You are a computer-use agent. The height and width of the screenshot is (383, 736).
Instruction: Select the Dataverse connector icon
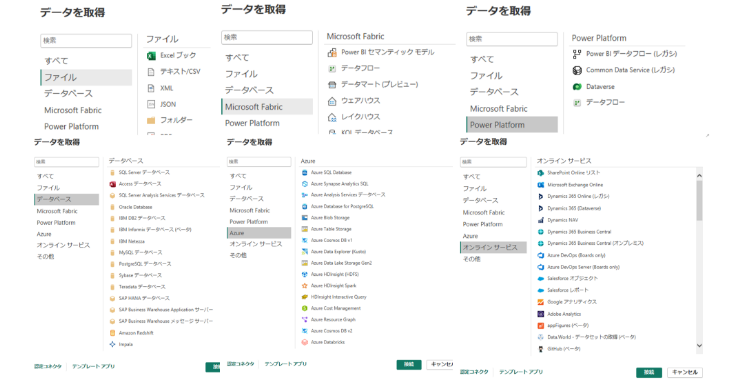577,87
